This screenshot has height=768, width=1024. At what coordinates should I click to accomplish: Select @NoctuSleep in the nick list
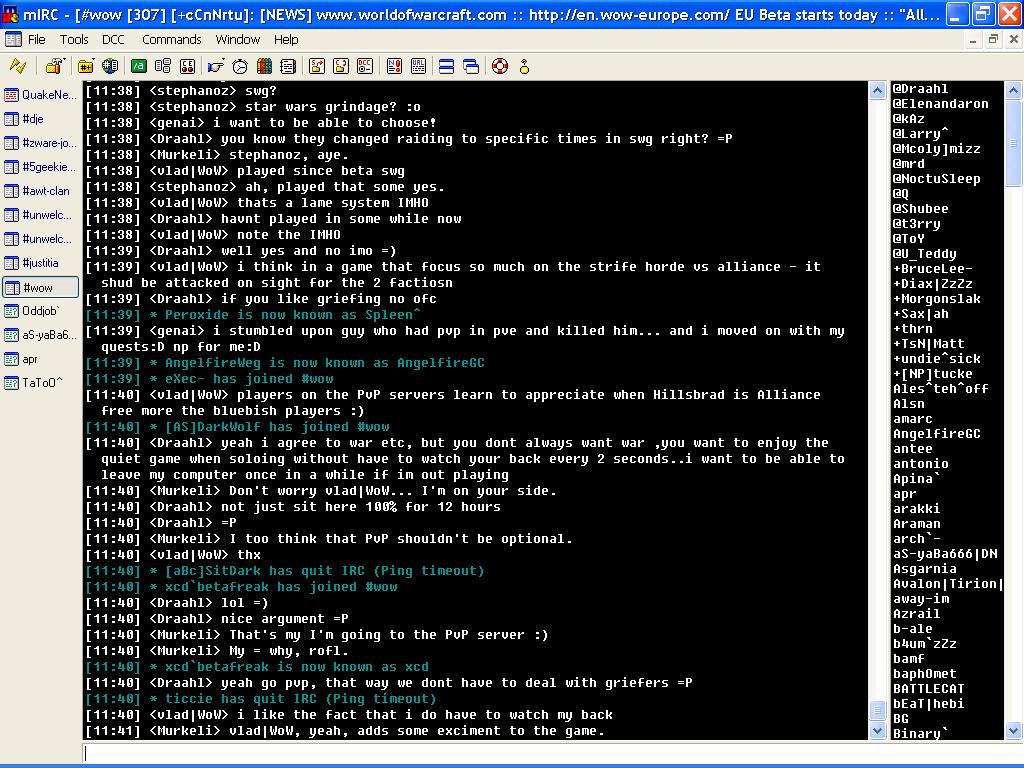[x=936, y=179]
